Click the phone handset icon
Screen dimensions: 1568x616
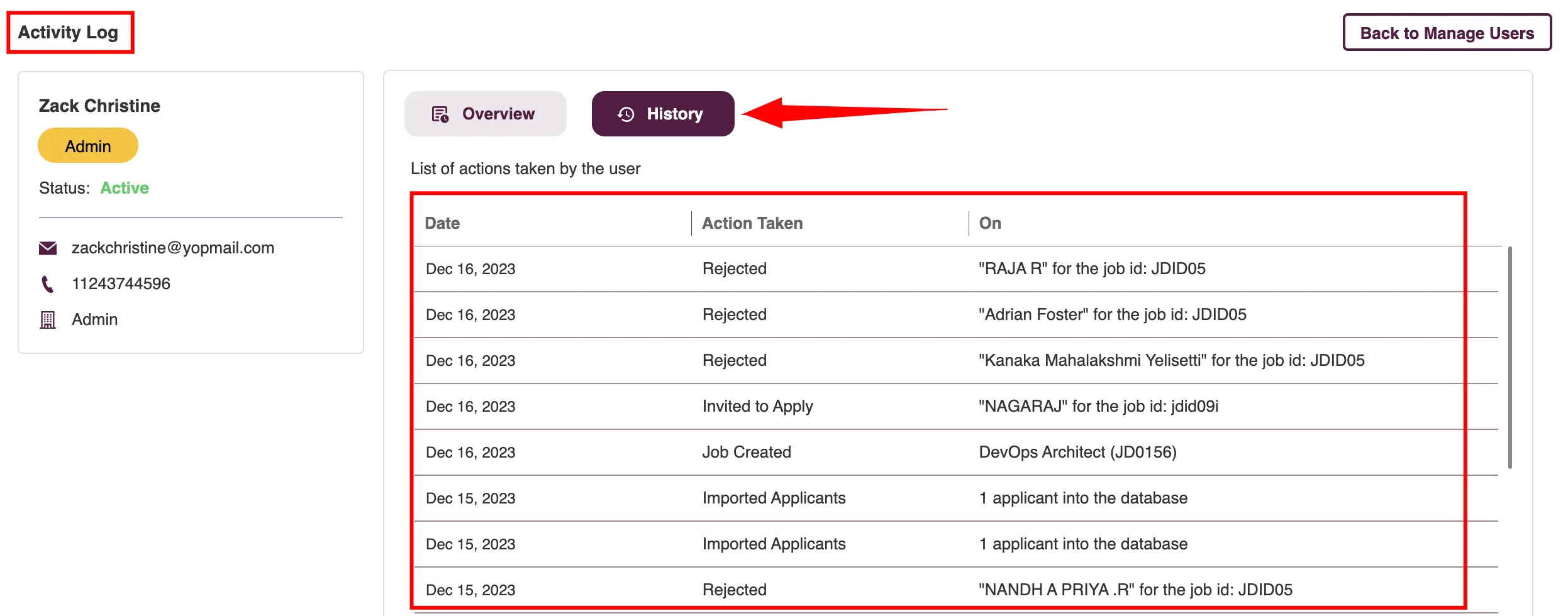pos(47,284)
